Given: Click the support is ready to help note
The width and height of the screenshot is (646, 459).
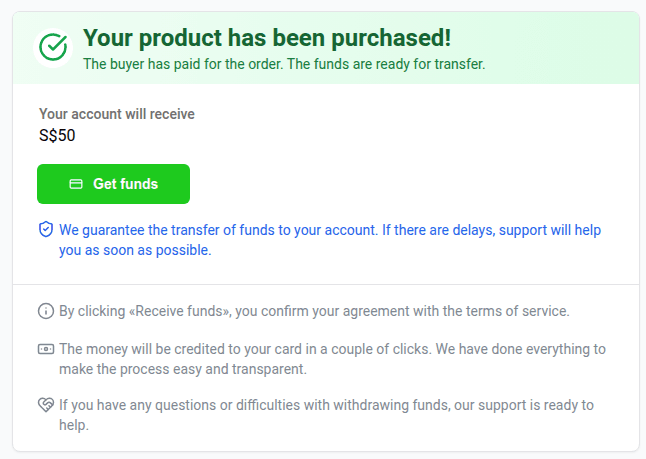Looking at the screenshot, I should tap(326, 415).
